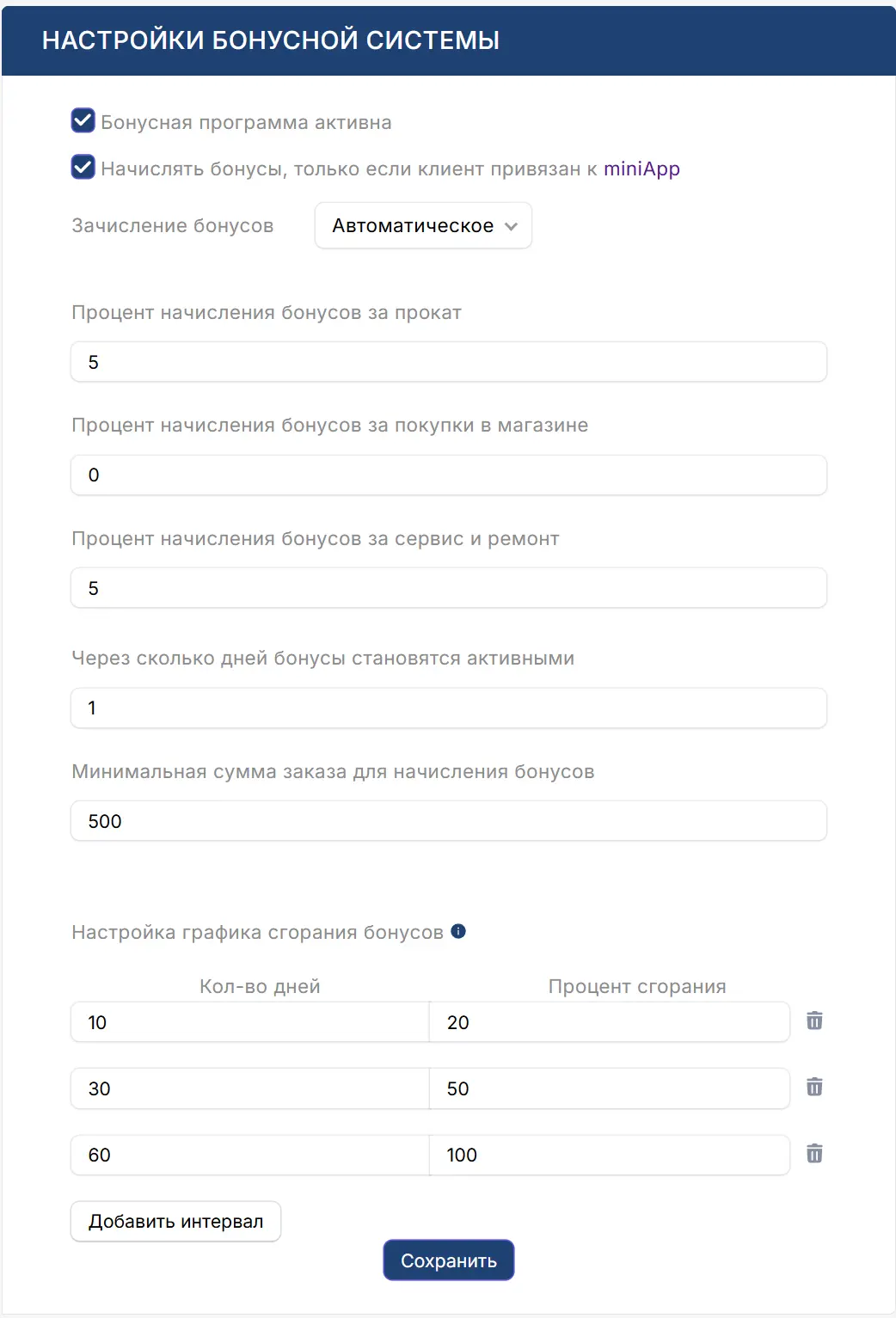The height and width of the screenshot is (1318, 896).
Task: Click the rental bonus percentage field showing 5
Action: 448,362
